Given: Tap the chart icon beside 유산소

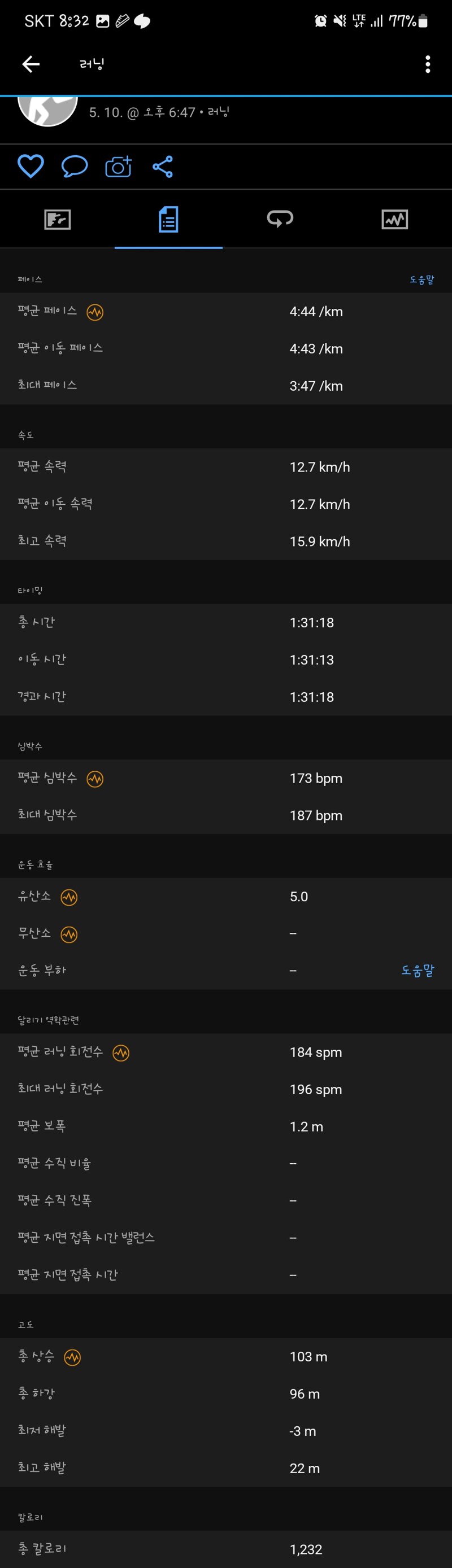Looking at the screenshot, I should 69,897.
